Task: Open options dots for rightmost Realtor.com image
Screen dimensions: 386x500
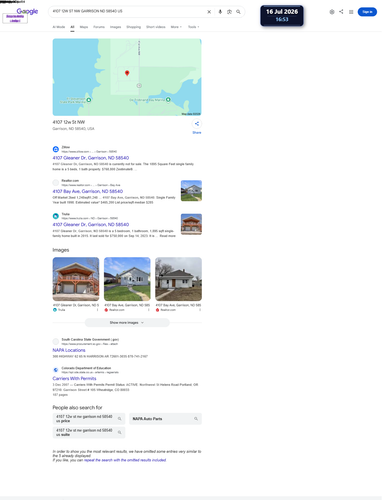Action: click(200, 310)
